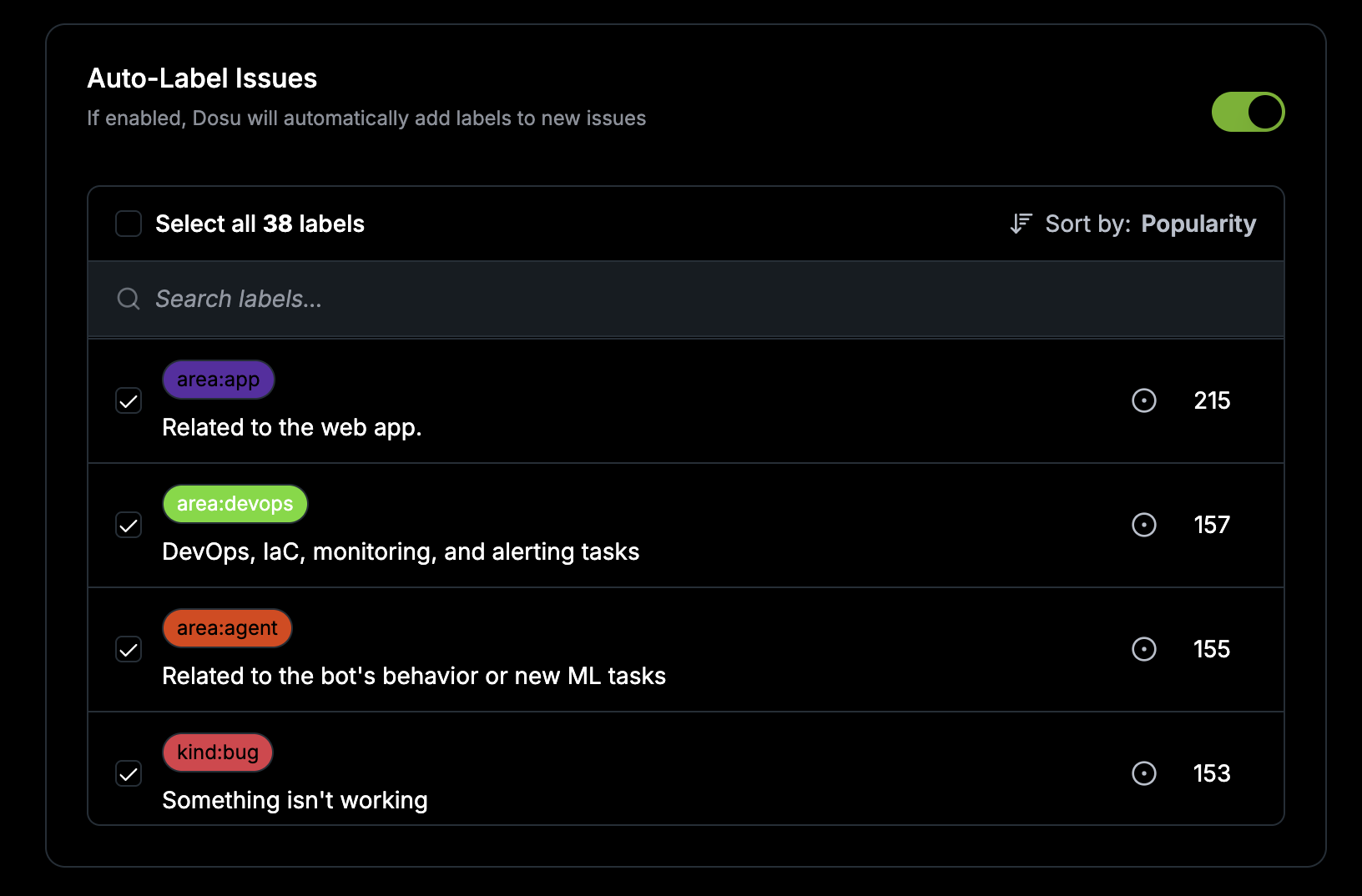Image resolution: width=1362 pixels, height=896 pixels.
Task: Click the magnifier icon in label search
Action: point(129,299)
